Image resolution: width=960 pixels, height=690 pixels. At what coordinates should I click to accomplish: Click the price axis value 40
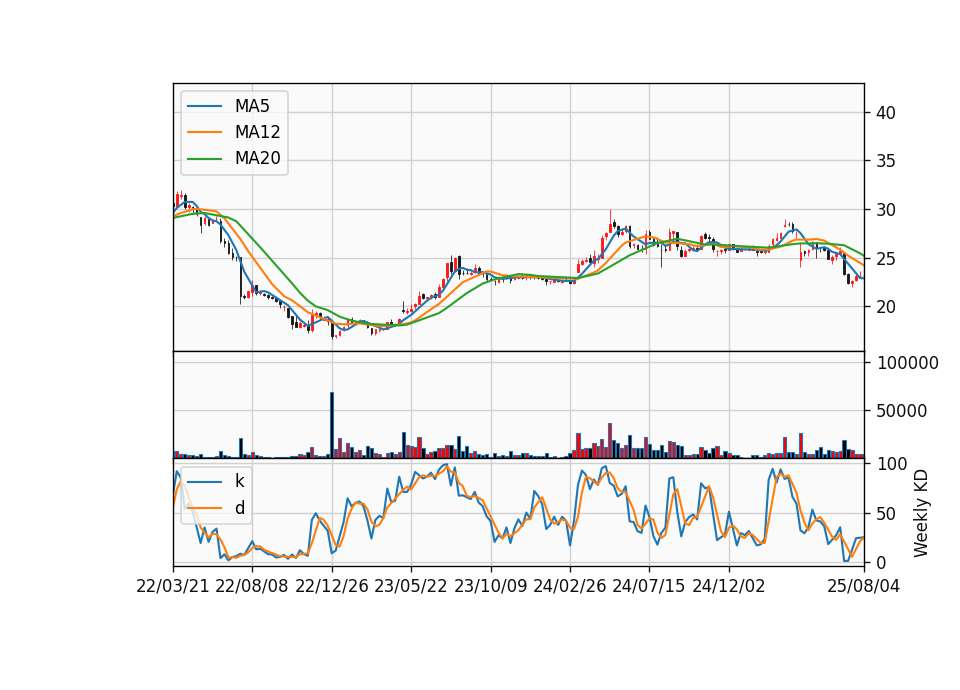(x=886, y=113)
